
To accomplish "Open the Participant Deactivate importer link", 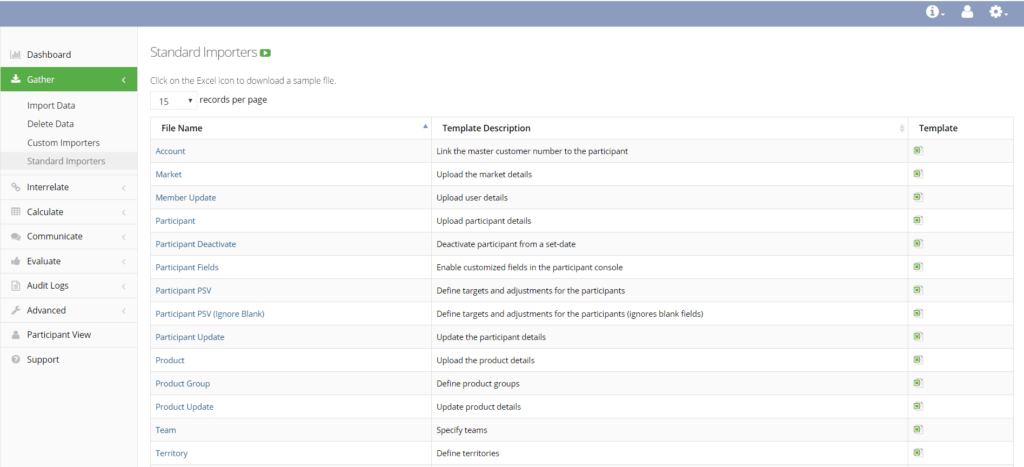I will tap(196, 244).
